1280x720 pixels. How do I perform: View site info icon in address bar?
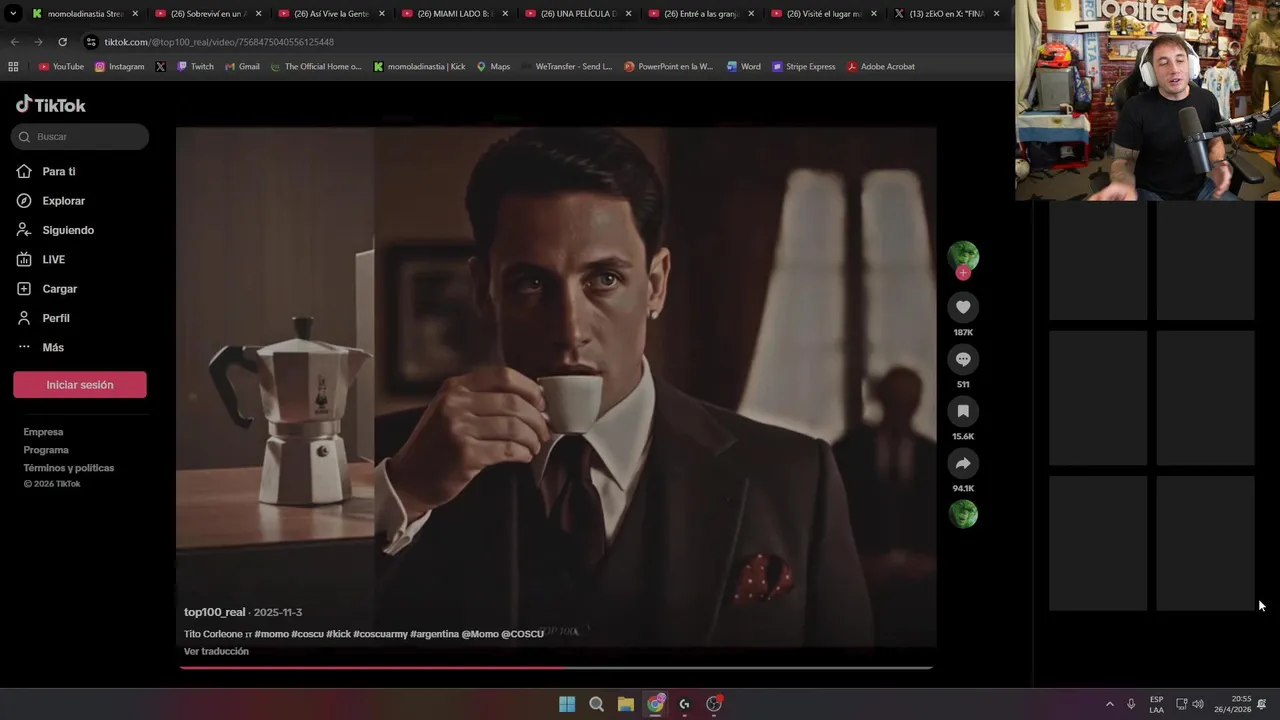point(91,42)
